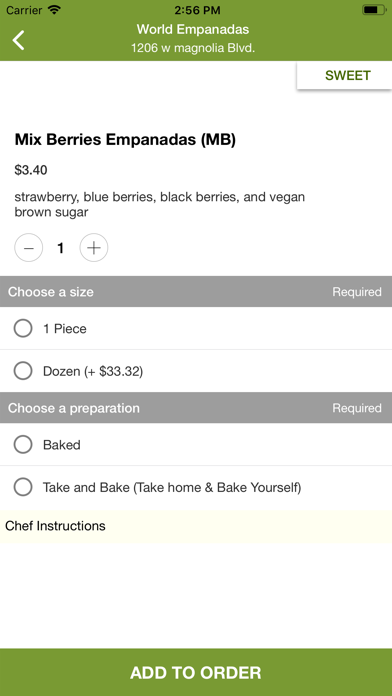This screenshot has width=392, height=696.
Task: Tap the 2:56 PM clock
Action: point(196,10)
